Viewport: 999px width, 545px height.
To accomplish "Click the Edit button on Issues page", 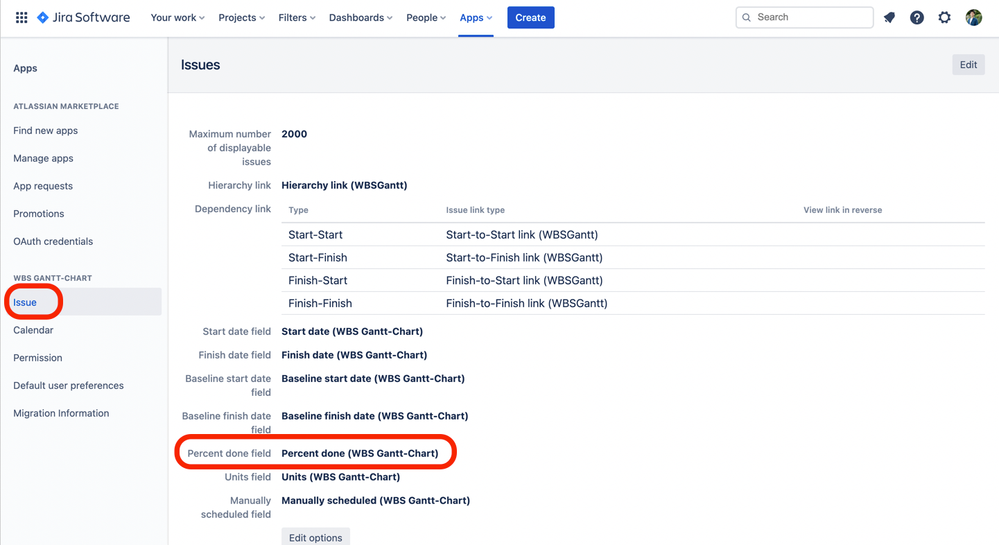I will tap(968, 65).
